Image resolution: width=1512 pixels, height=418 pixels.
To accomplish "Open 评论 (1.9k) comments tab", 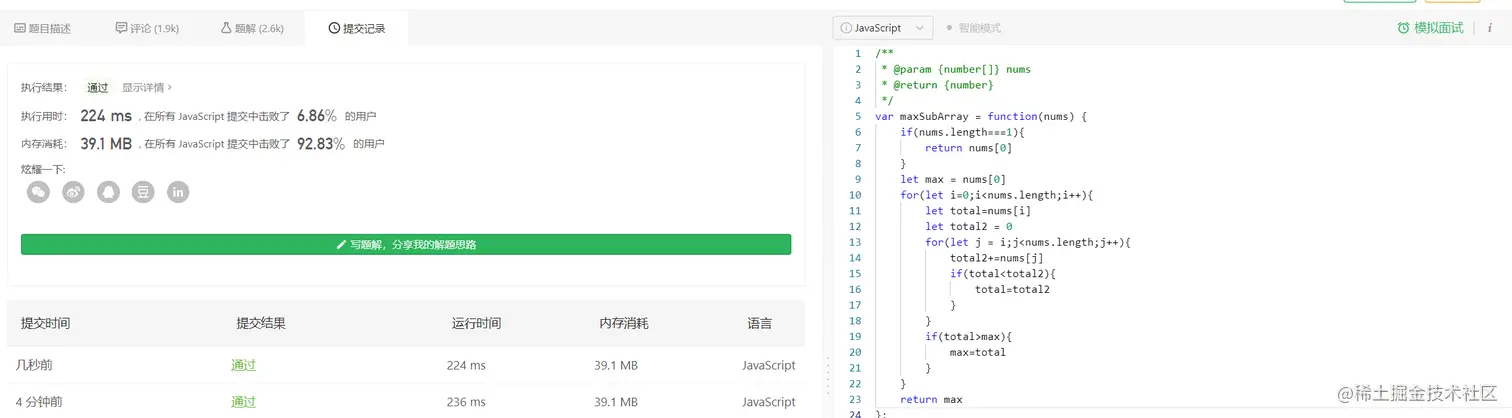I will click(147, 28).
